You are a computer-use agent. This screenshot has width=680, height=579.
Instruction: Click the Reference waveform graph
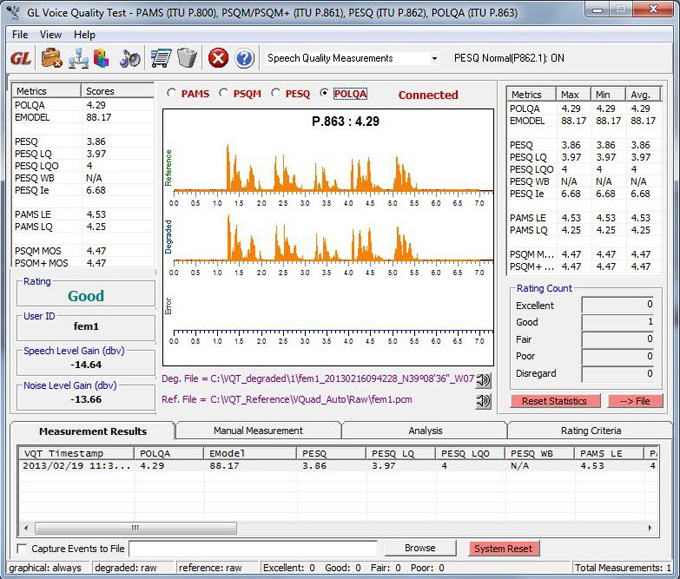(333, 168)
